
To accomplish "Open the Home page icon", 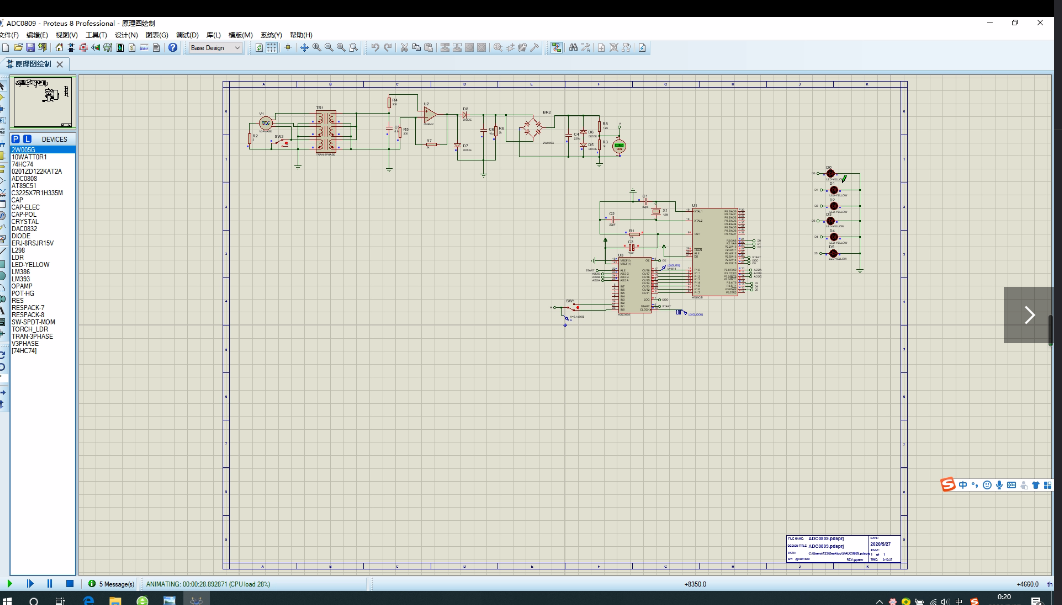I will point(60,47).
